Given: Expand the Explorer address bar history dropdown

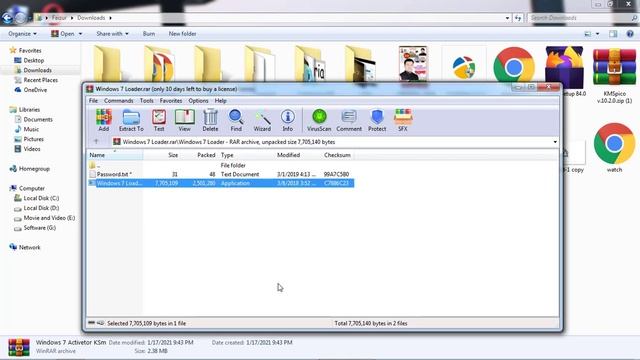Looking at the screenshot, I should pos(507,18).
